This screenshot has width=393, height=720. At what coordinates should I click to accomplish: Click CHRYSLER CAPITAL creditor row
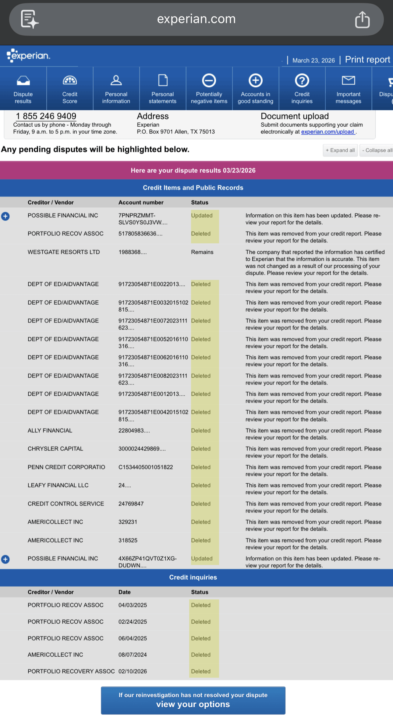coord(55,449)
